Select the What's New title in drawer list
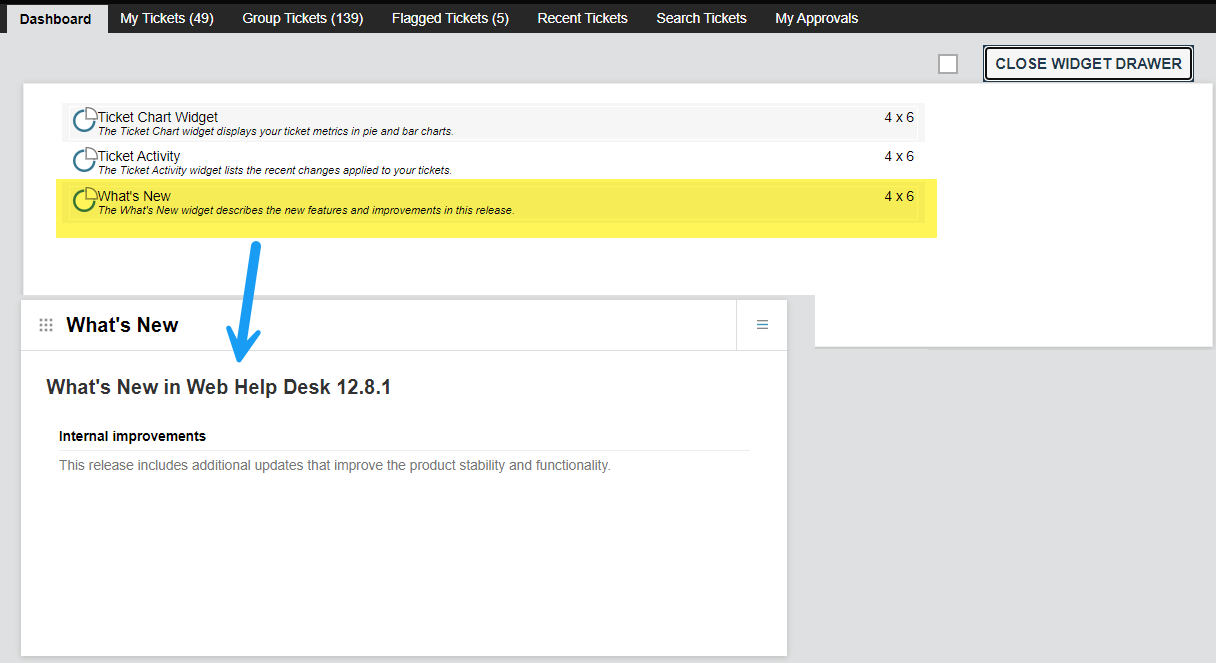Image resolution: width=1216 pixels, height=663 pixels. [x=134, y=196]
